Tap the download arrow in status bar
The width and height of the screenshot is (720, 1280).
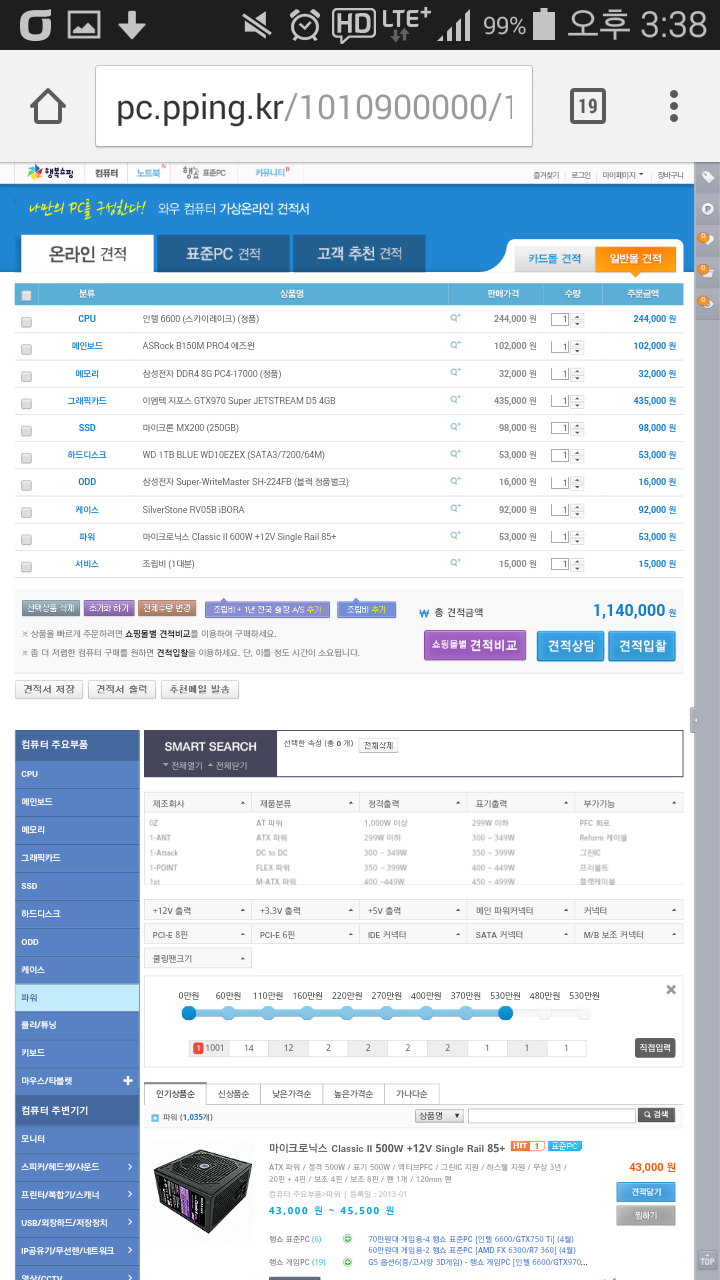[x=132, y=24]
